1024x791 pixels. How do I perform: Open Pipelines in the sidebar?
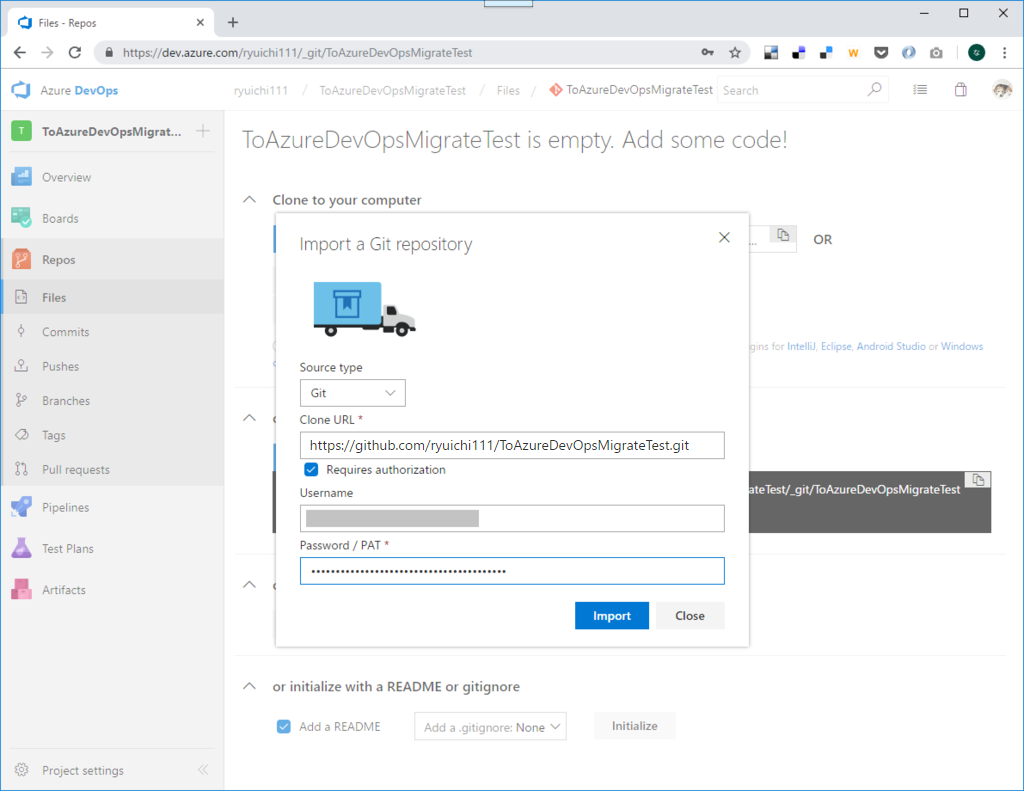[x=112, y=508]
